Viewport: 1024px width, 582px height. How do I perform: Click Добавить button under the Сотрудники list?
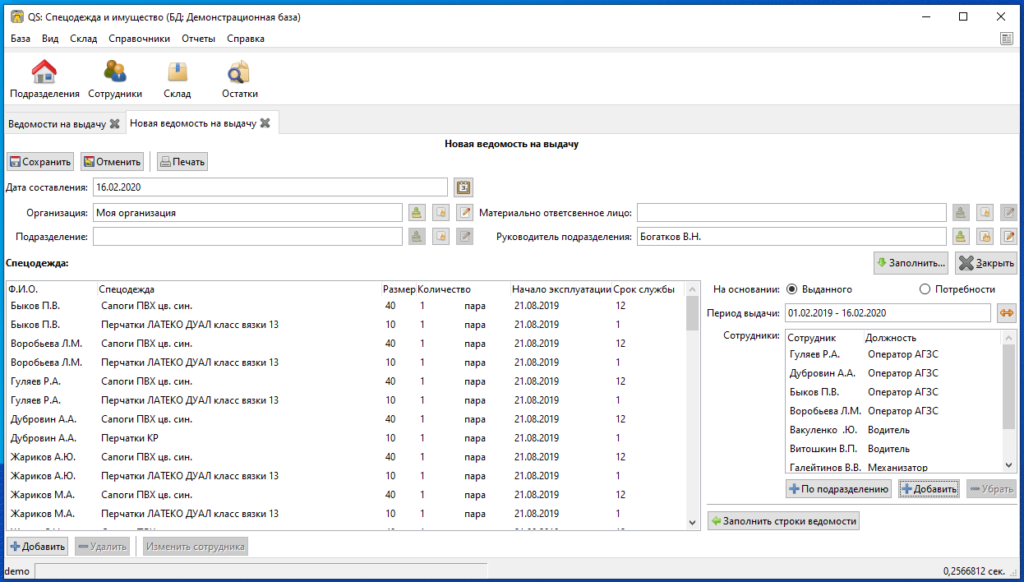(x=929, y=489)
